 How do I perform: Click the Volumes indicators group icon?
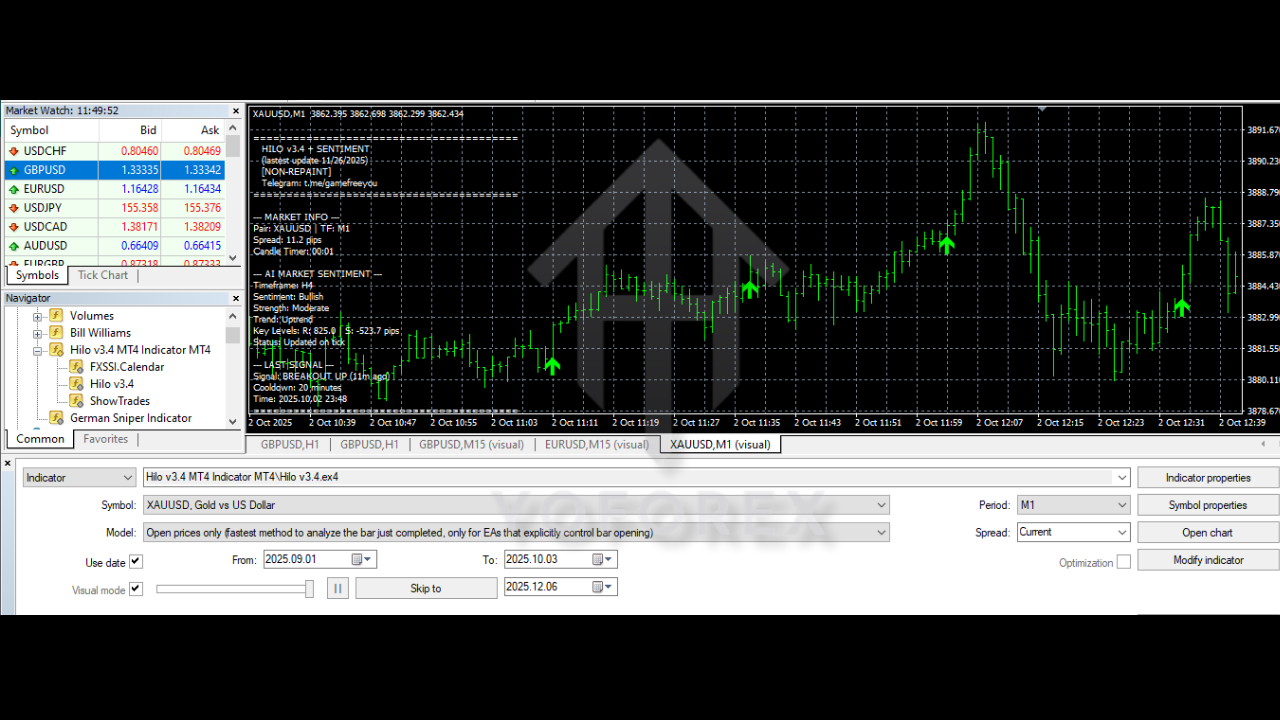(x=57, y=315)
